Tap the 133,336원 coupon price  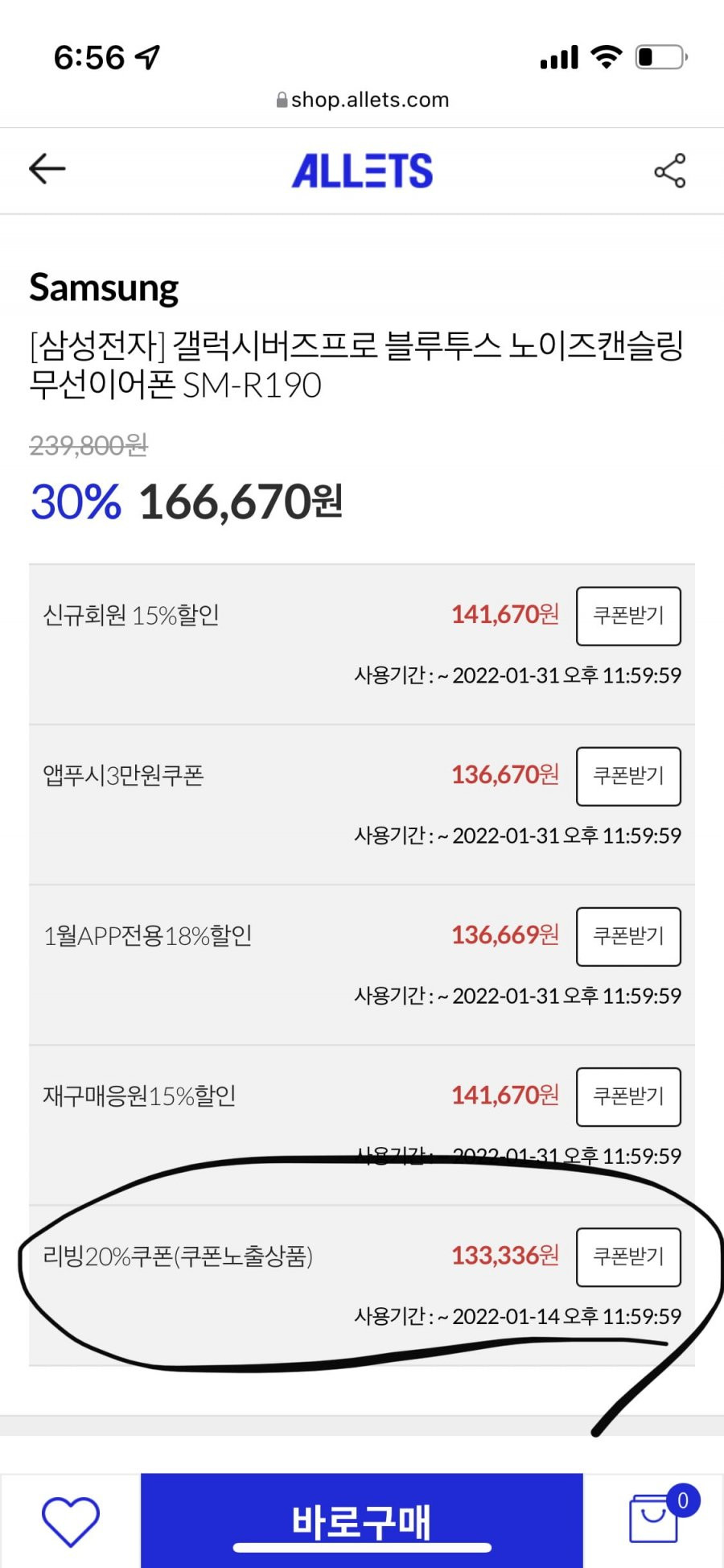(505, 1256)
